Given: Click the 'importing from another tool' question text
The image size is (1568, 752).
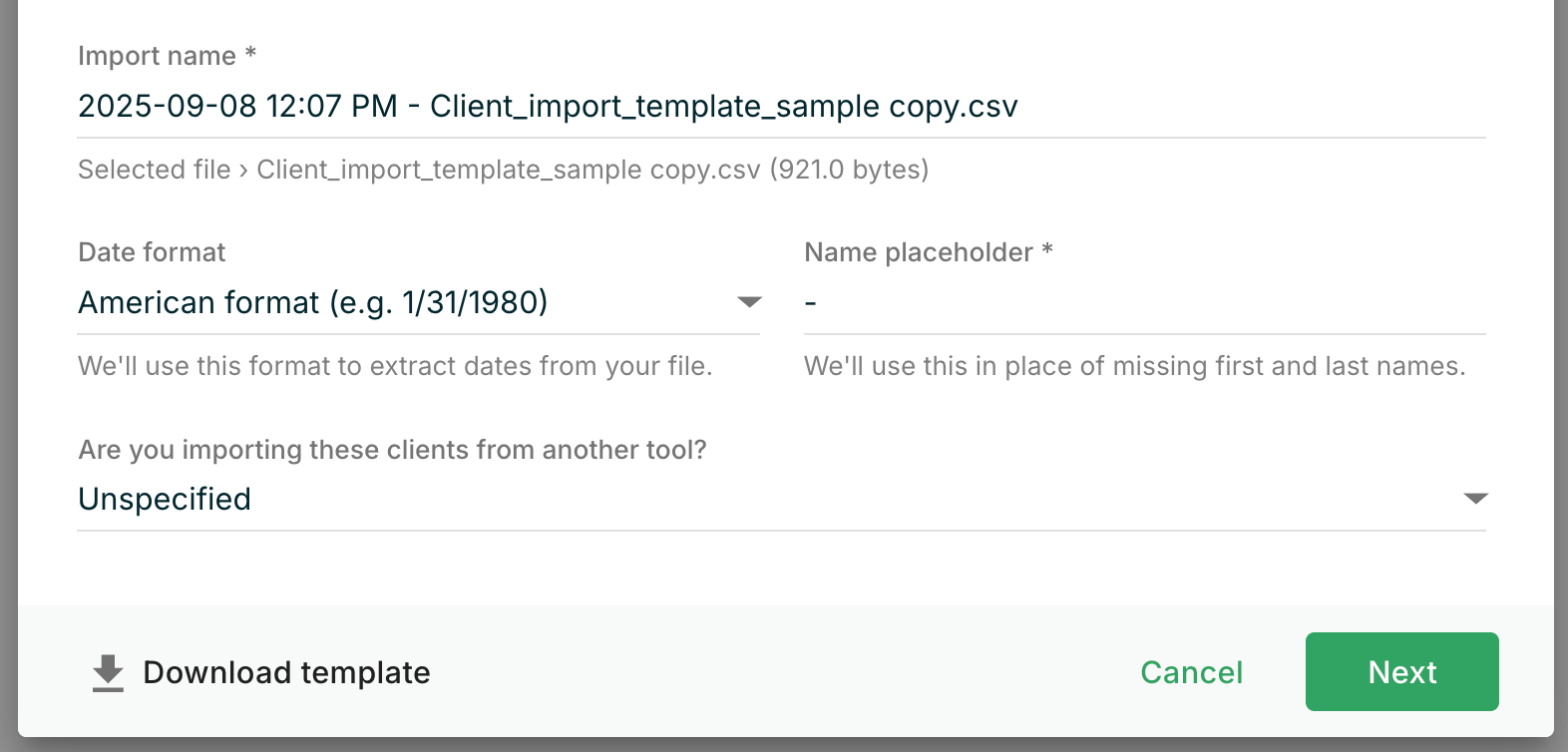Looking at the screenshot, I should [x=391, y=450].
